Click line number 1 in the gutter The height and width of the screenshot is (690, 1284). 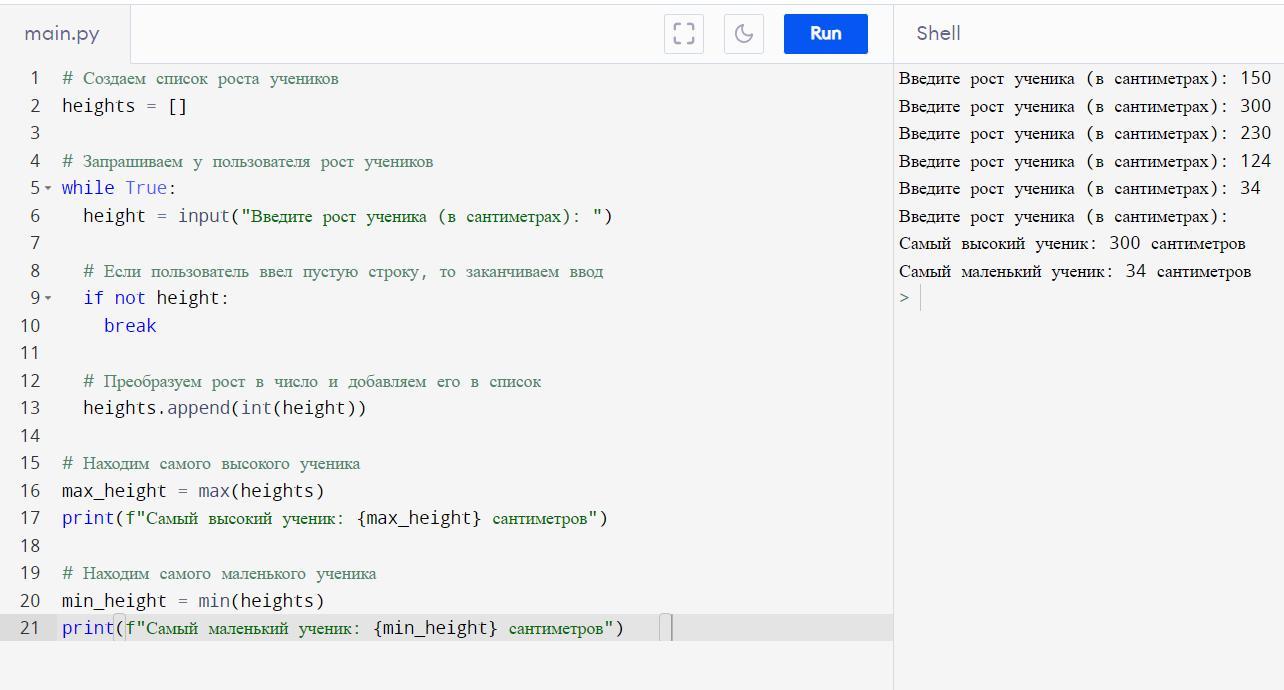tap(35, 78)
